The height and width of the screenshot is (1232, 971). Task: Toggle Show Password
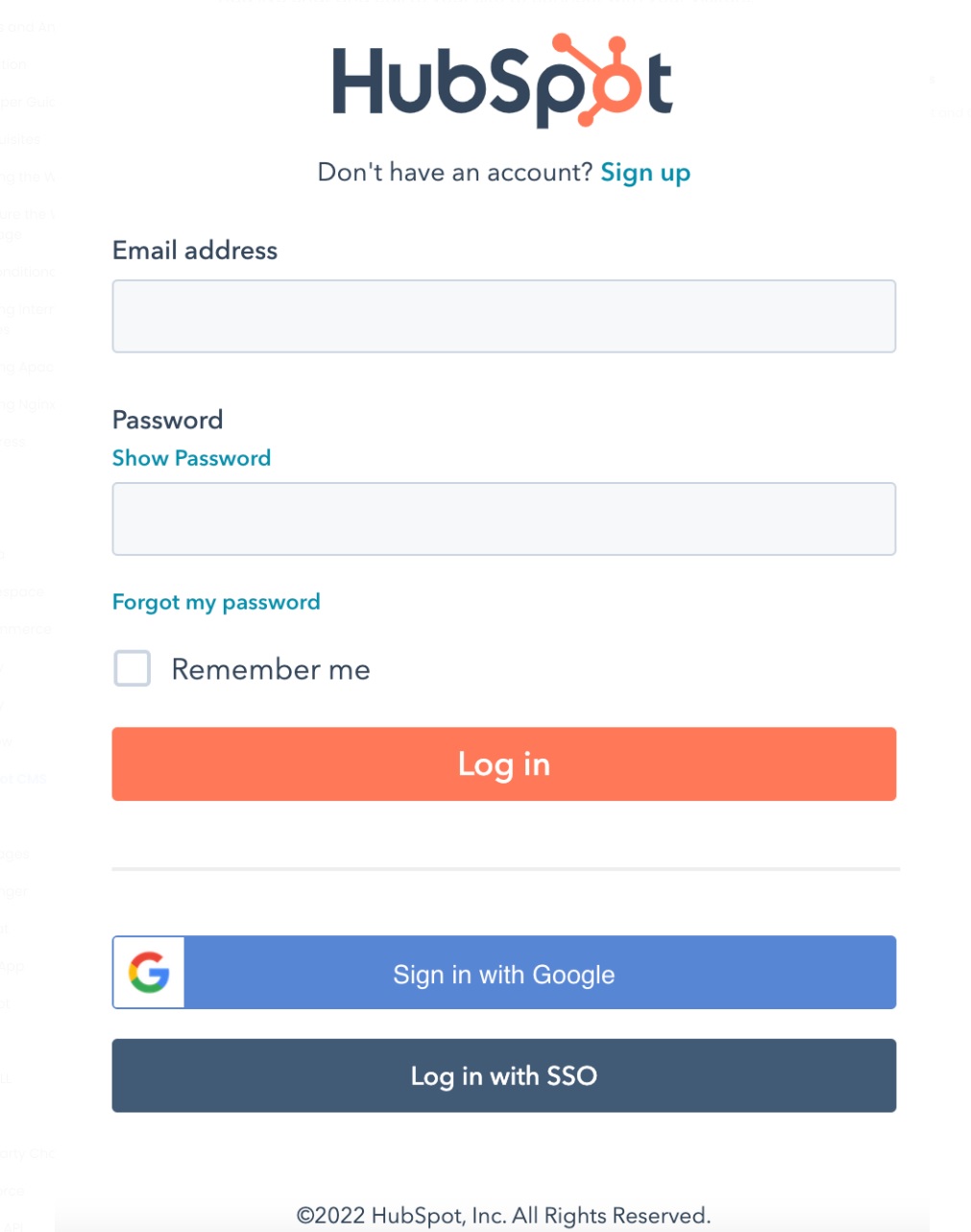click(x=191, y=458)
